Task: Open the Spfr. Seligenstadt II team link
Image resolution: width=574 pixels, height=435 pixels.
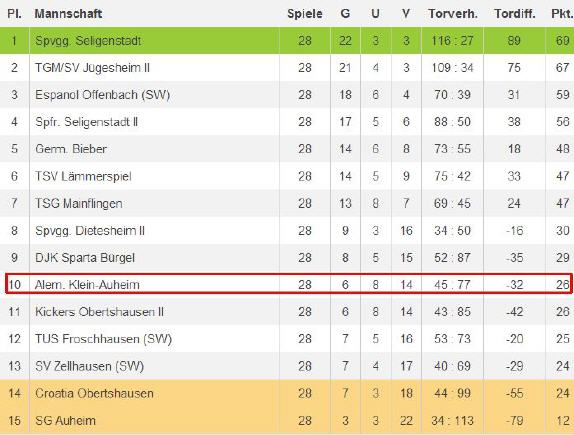Action: [x=86, y=122]
